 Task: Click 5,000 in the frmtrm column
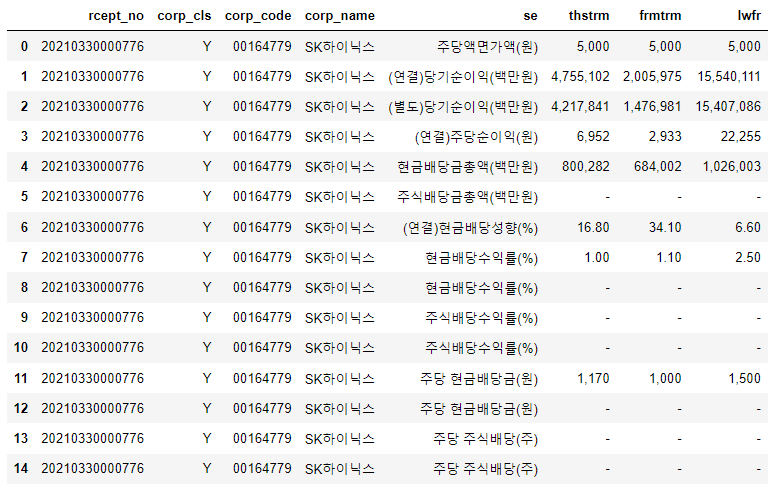[665, 46]
